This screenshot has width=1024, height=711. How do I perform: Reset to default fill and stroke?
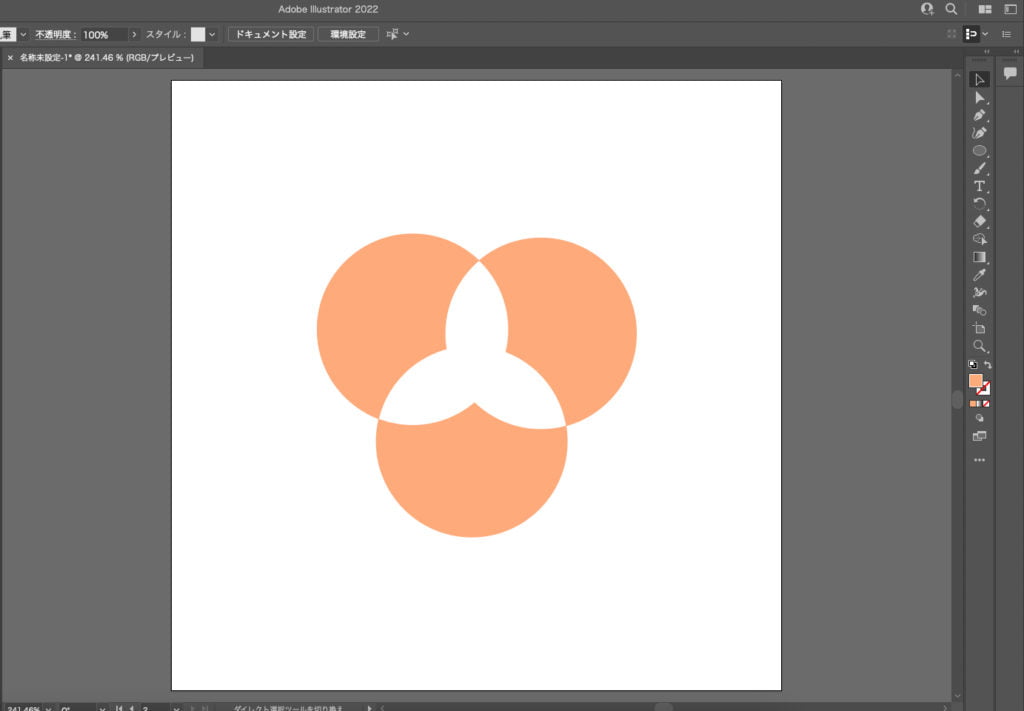point(972,365)
